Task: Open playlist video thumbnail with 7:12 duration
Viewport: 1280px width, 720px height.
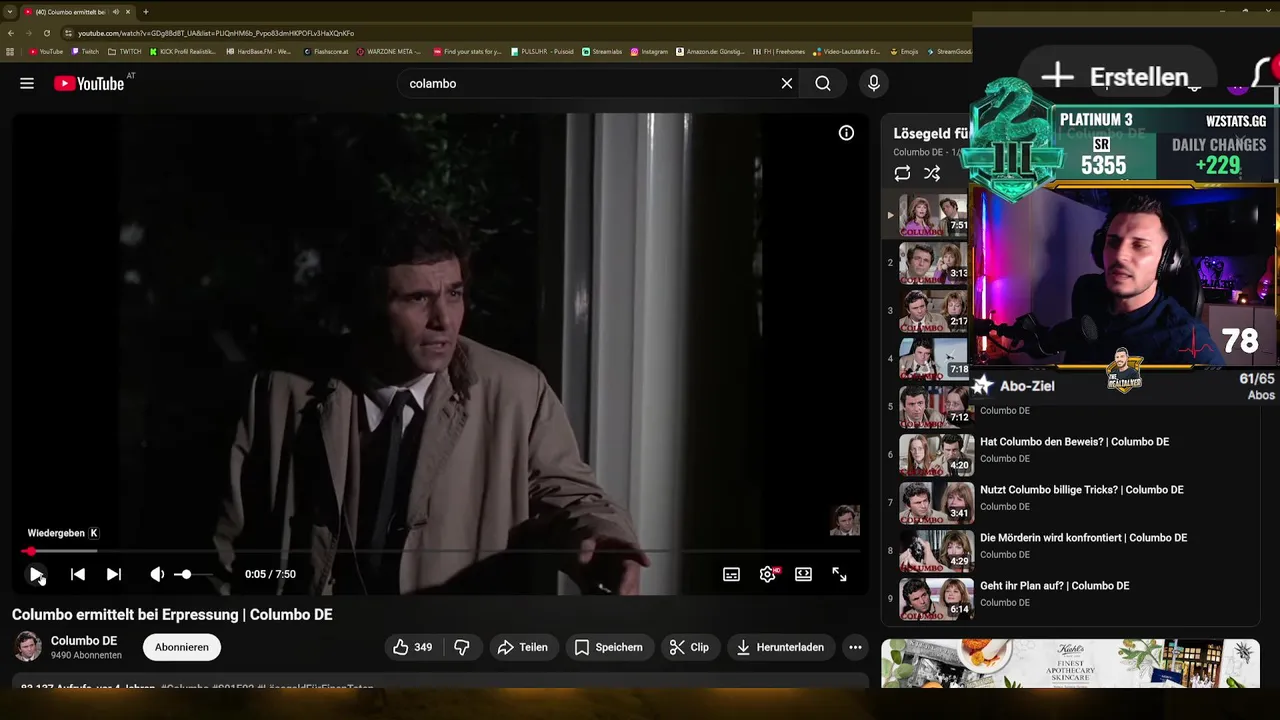Action: 934,407
